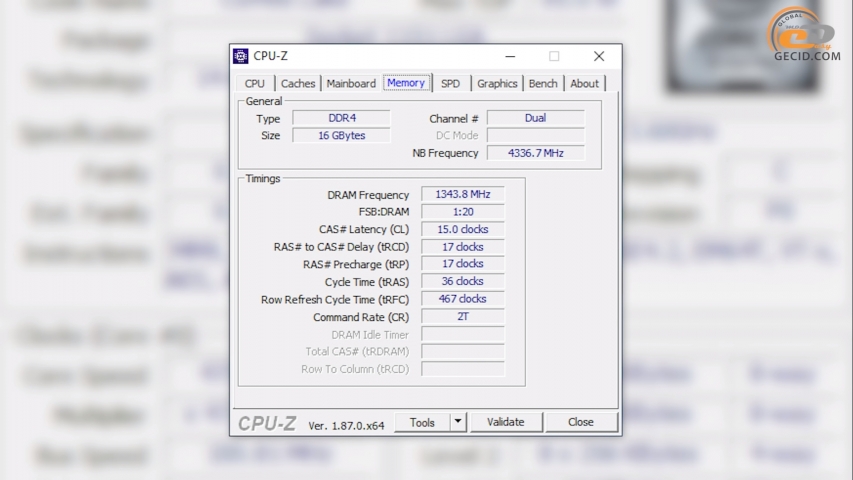Click the NB Frequency value 4336.7 MHz
The width and height of the screenshot is (853, 480).
[536, 153]
